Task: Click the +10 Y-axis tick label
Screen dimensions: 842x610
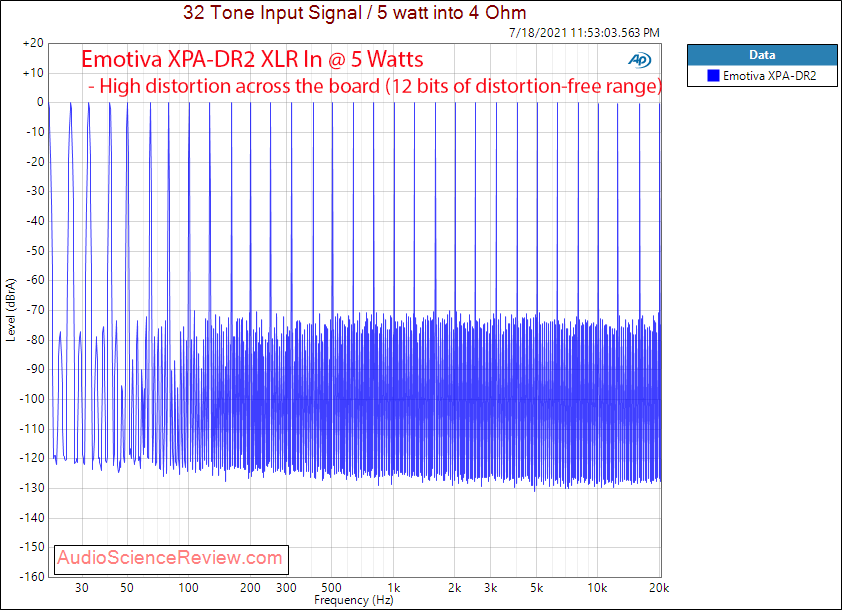Action: click(33, 72)
